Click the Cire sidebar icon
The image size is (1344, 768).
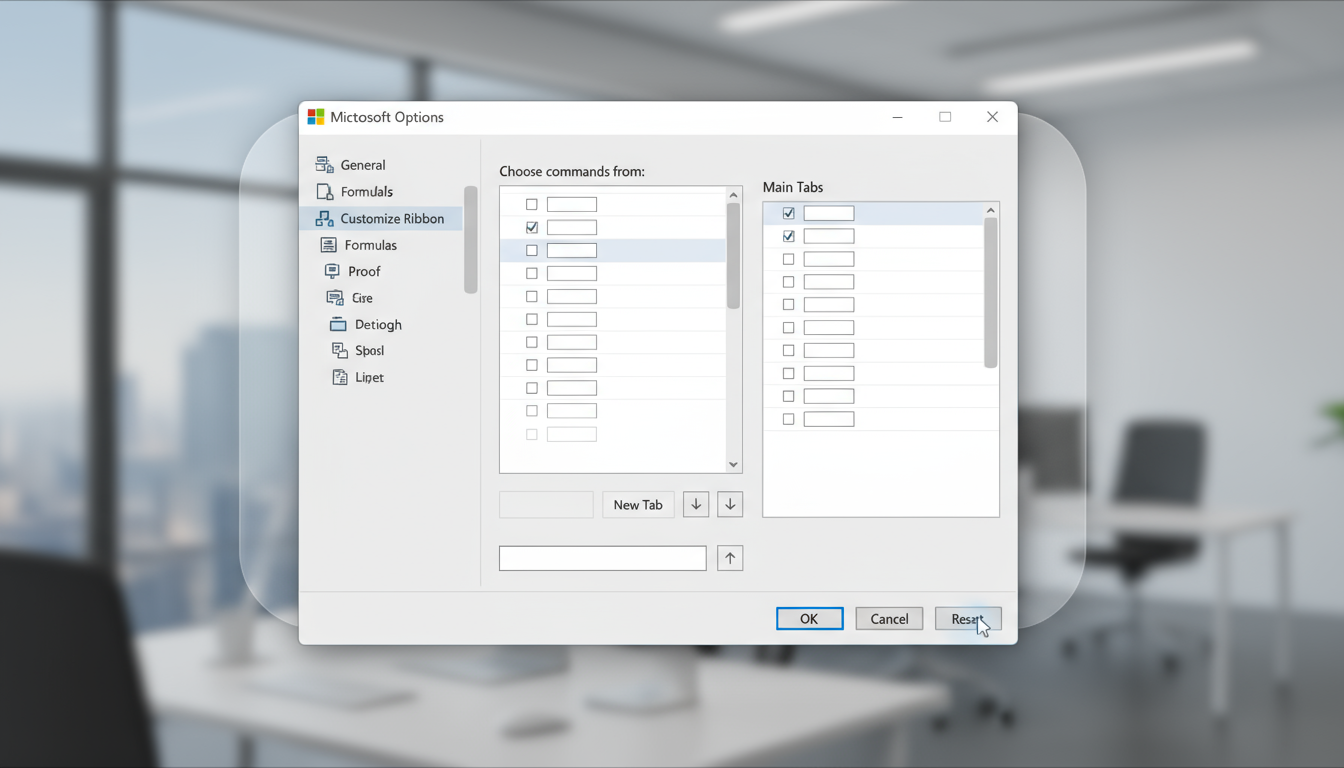tap(335, 298)
